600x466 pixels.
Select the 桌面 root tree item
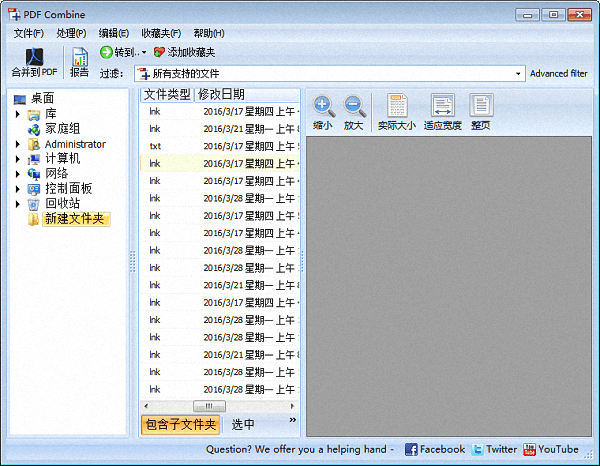click(42, 99)
